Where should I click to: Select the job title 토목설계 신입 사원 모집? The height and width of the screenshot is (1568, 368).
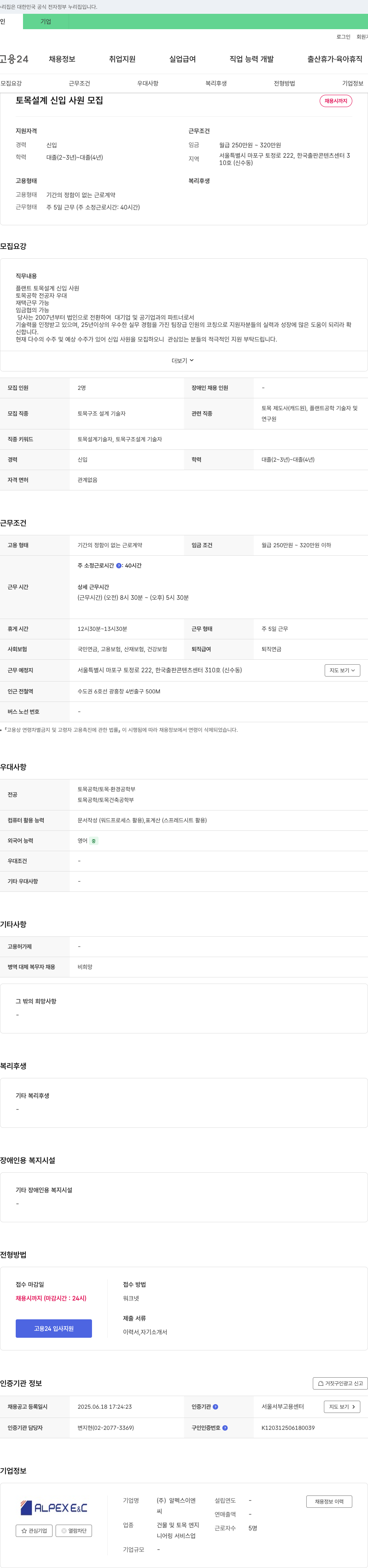(x=59, y=101)
